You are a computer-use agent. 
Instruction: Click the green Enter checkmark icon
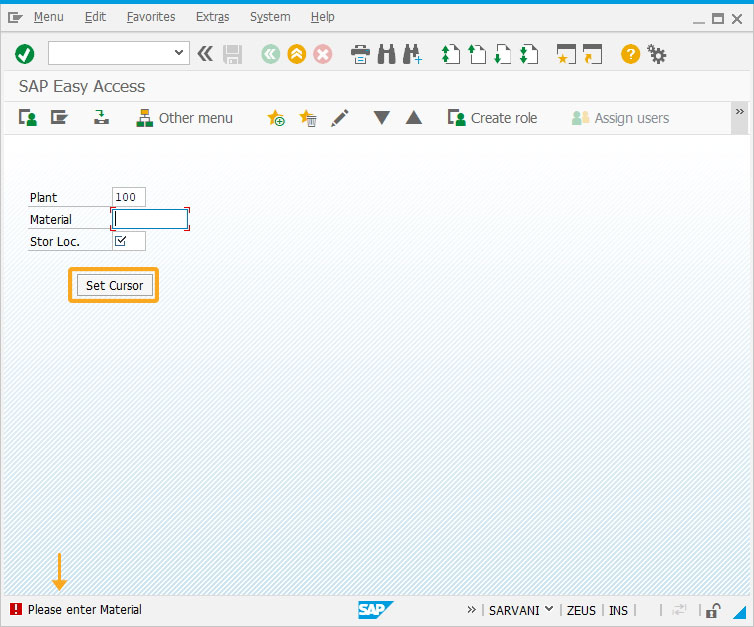coord(25,54)
